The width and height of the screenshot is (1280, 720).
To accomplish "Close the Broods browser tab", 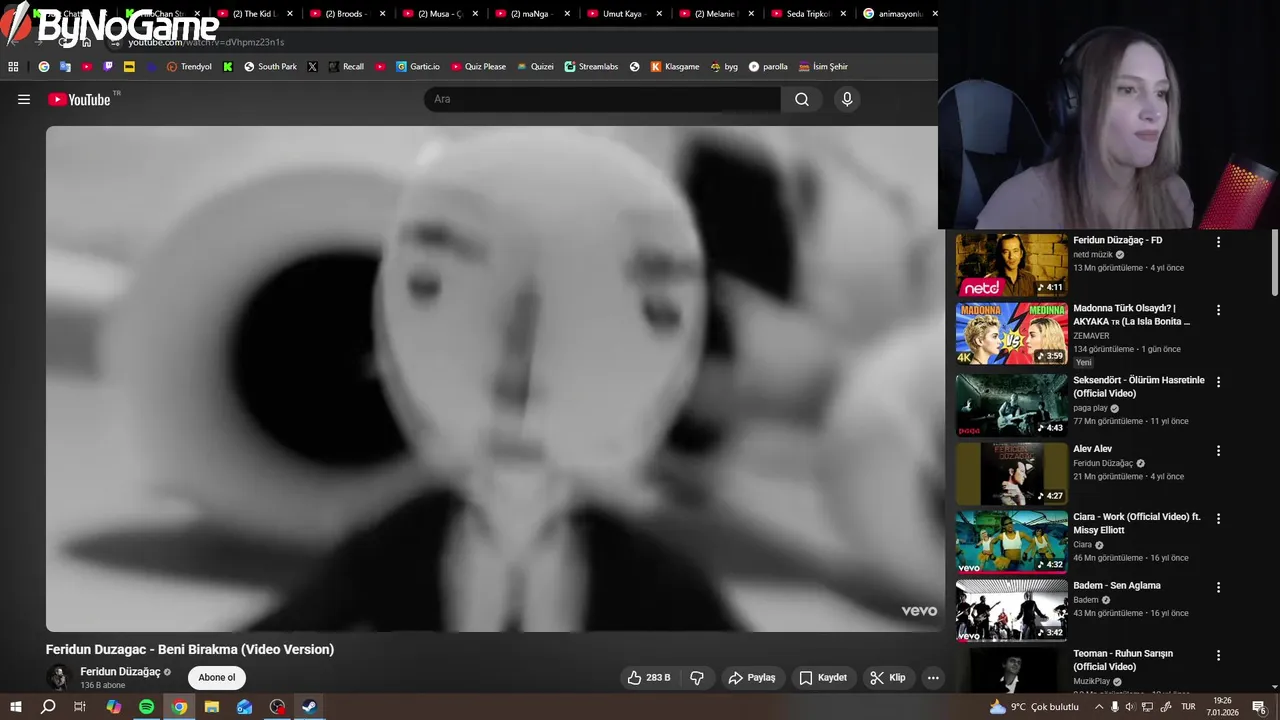I will point(382,14).
